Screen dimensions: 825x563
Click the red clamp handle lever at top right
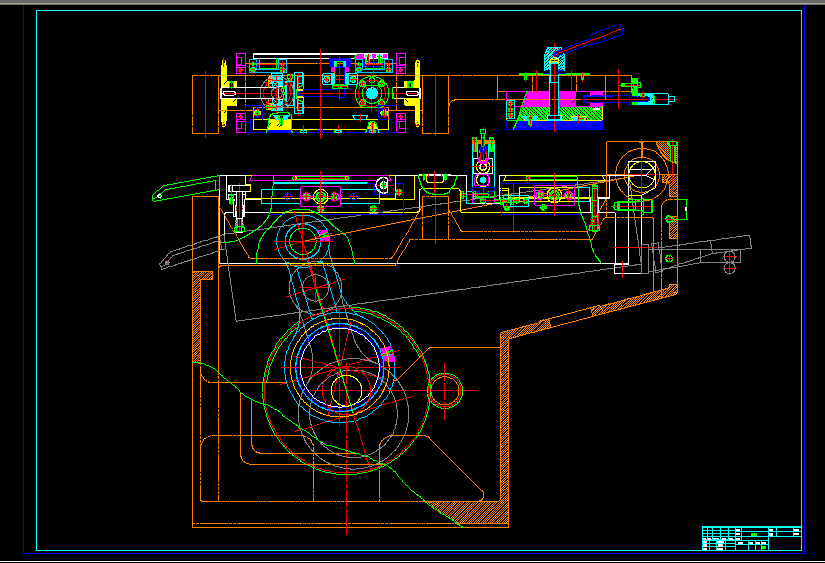coord(596,40)
